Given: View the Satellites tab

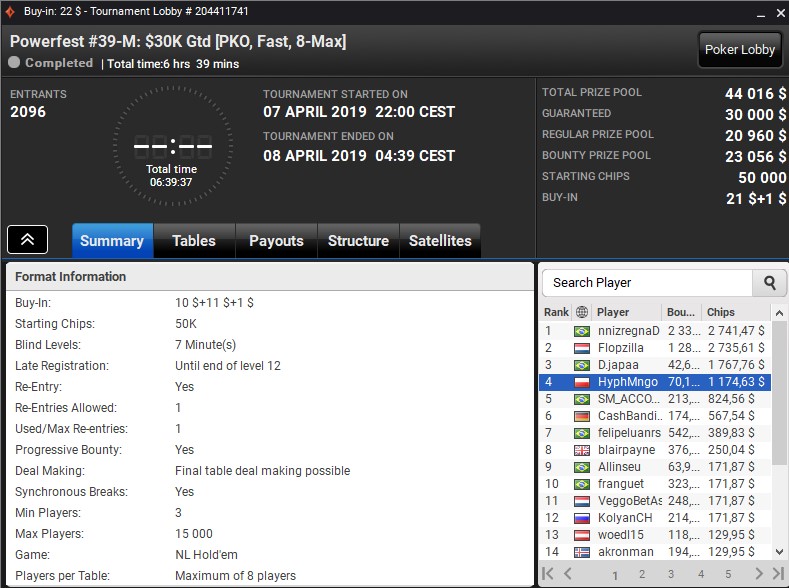Looking at the screenshot, I should (440, 241).
